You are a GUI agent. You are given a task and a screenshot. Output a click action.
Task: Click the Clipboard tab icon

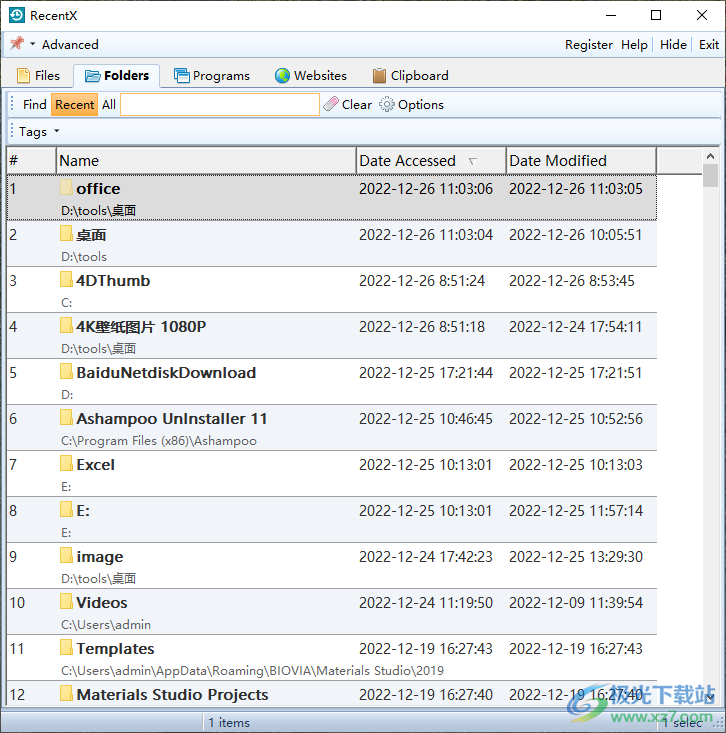[x=379, y=75]
